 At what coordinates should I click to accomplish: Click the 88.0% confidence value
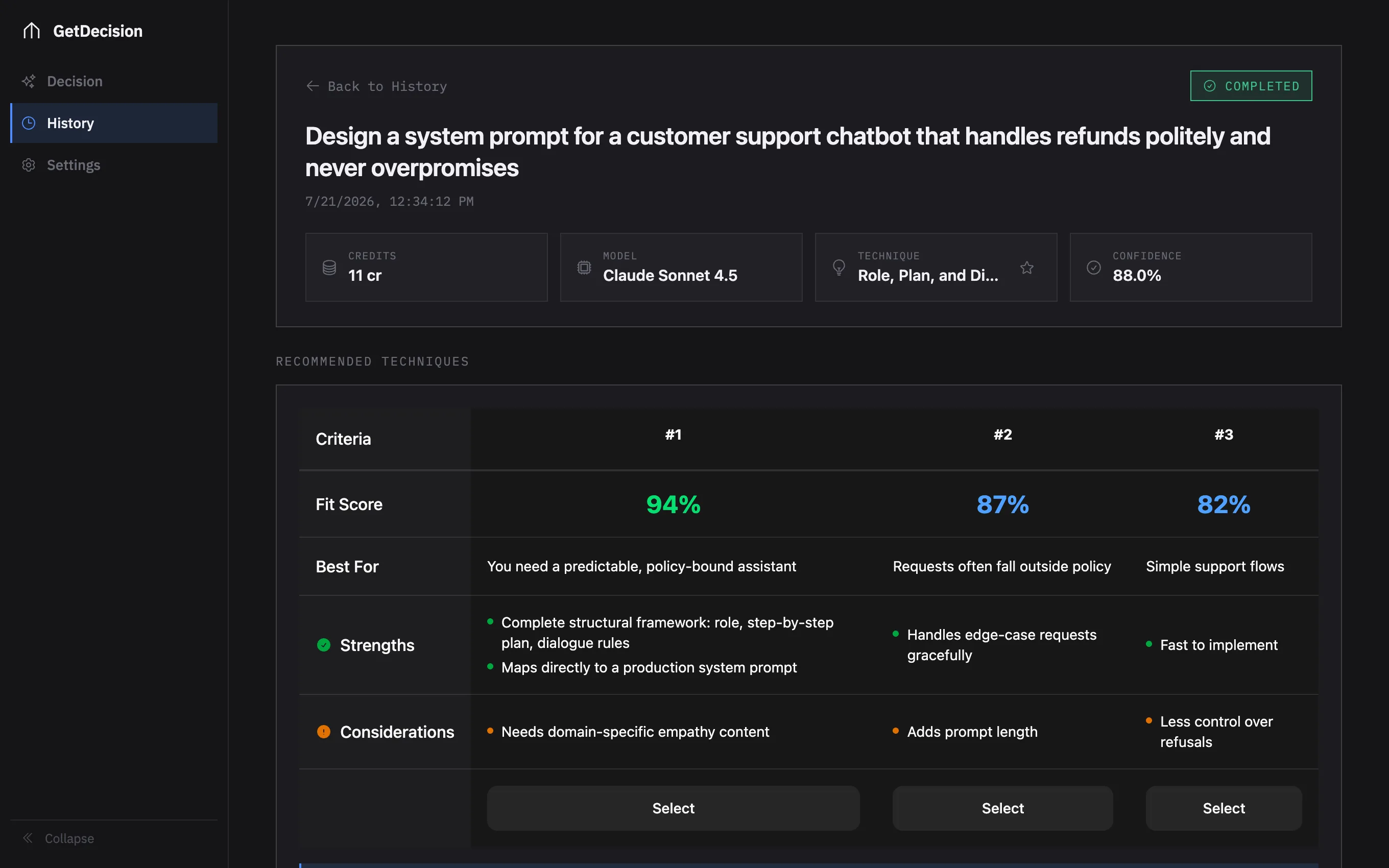[1136, 276]
